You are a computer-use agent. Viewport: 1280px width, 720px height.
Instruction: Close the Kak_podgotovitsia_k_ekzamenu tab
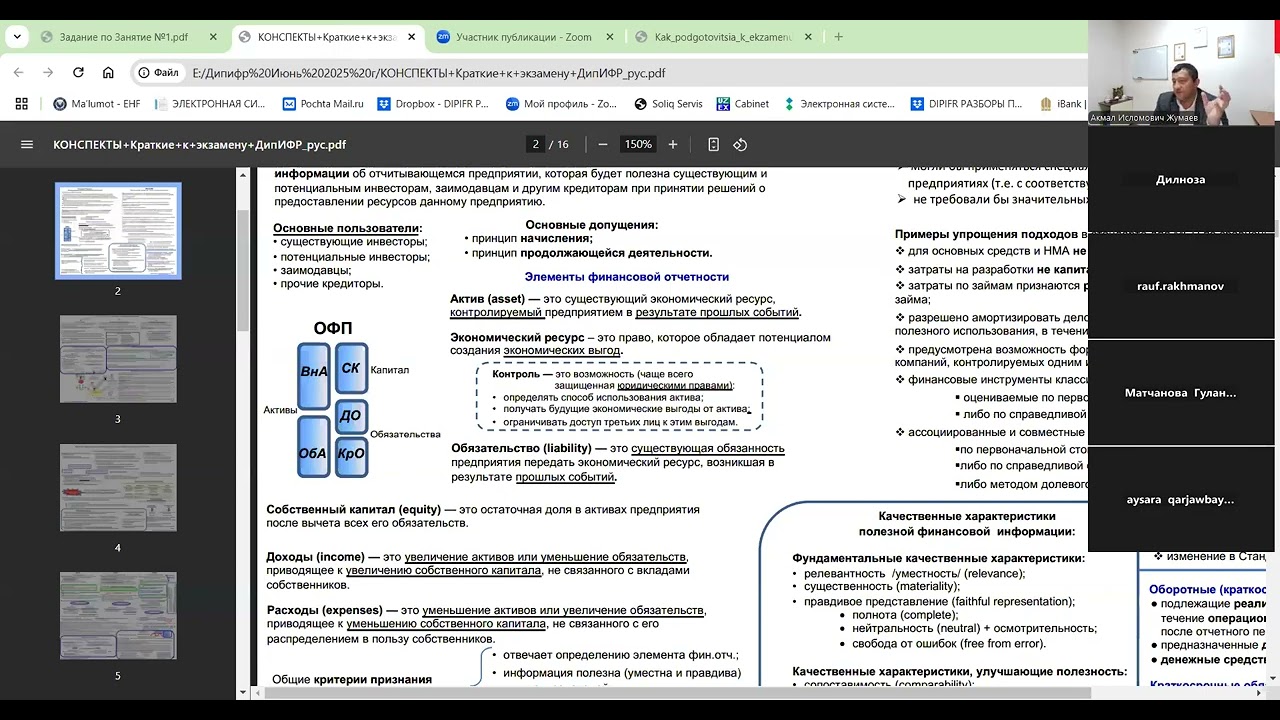[x=808, y=37]
